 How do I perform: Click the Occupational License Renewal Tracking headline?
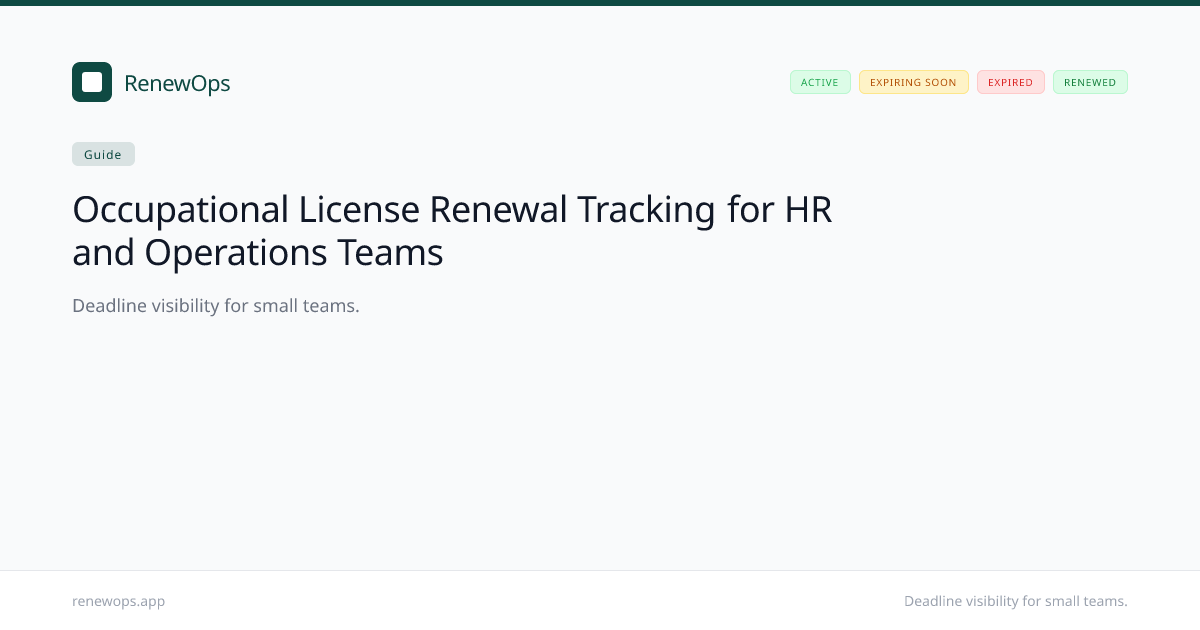(452, 231)
